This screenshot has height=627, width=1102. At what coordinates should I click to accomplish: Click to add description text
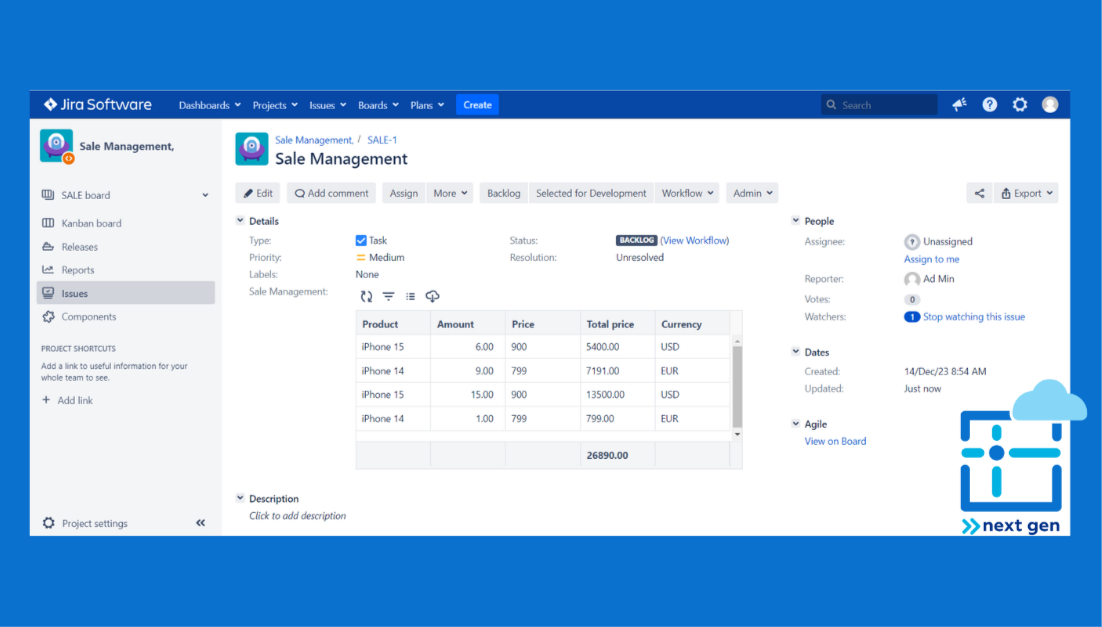click(297, 516)
